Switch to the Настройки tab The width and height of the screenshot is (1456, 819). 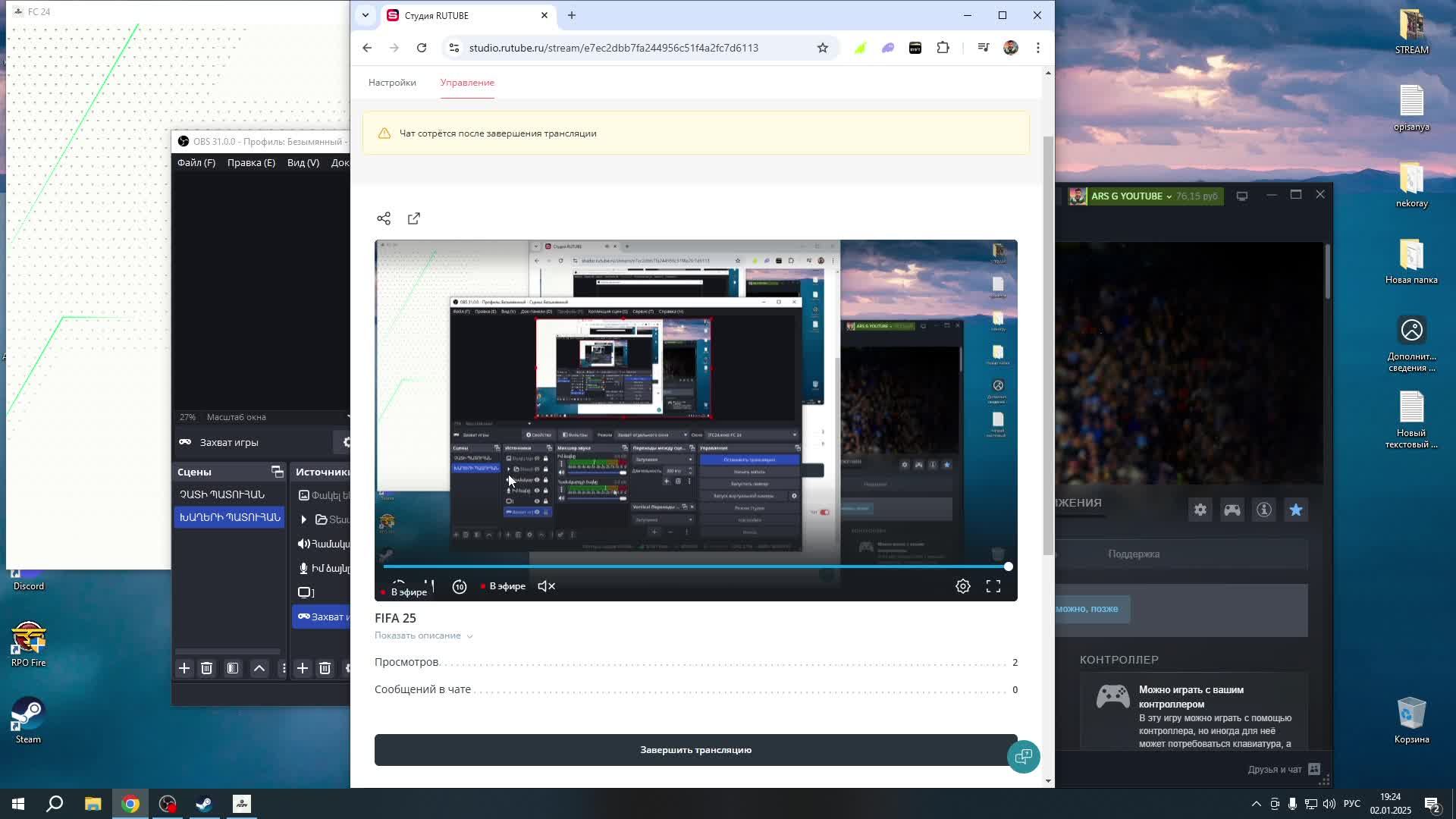[392, 82]
